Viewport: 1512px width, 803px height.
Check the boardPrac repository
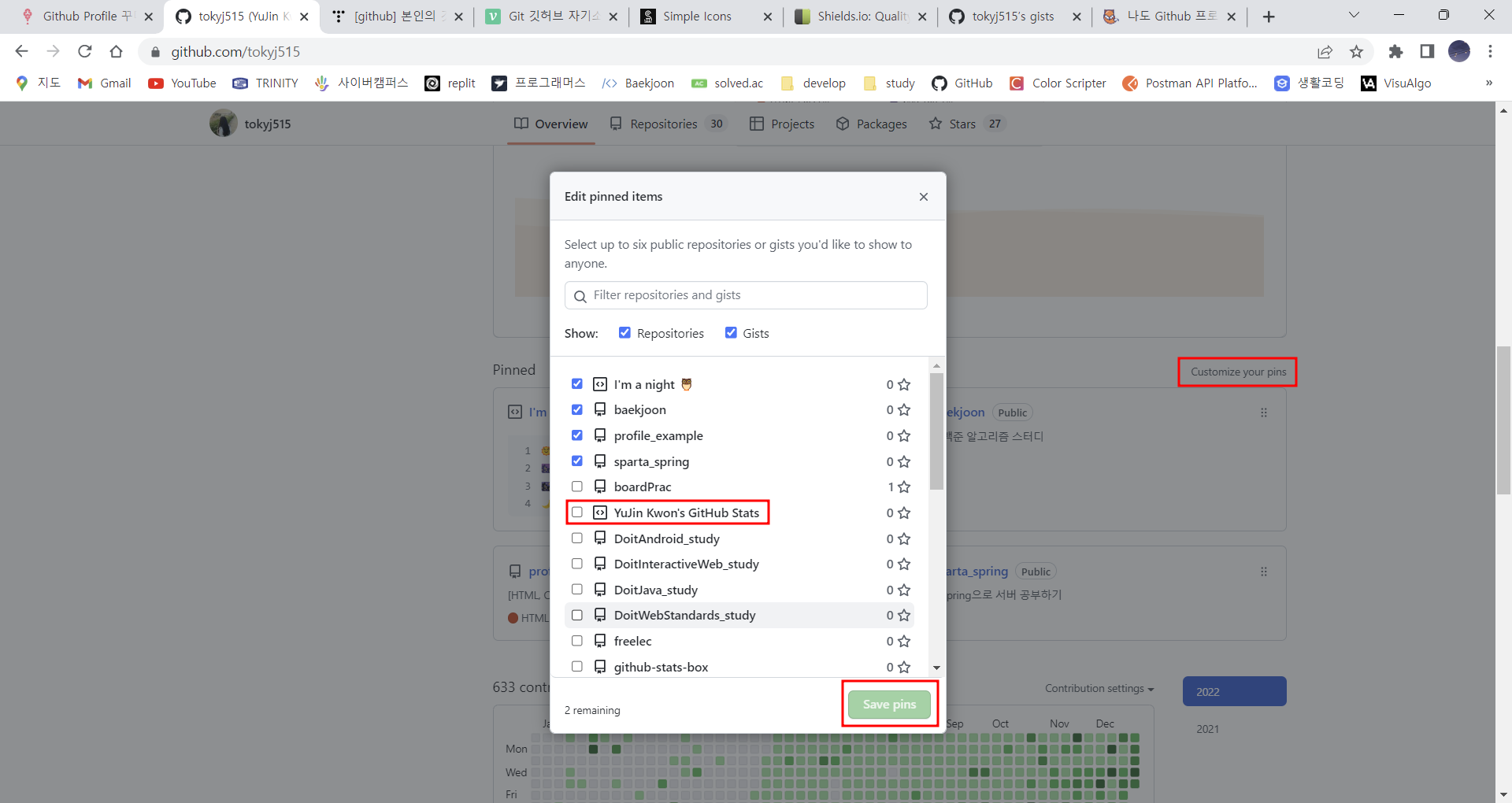click(577, 487)
